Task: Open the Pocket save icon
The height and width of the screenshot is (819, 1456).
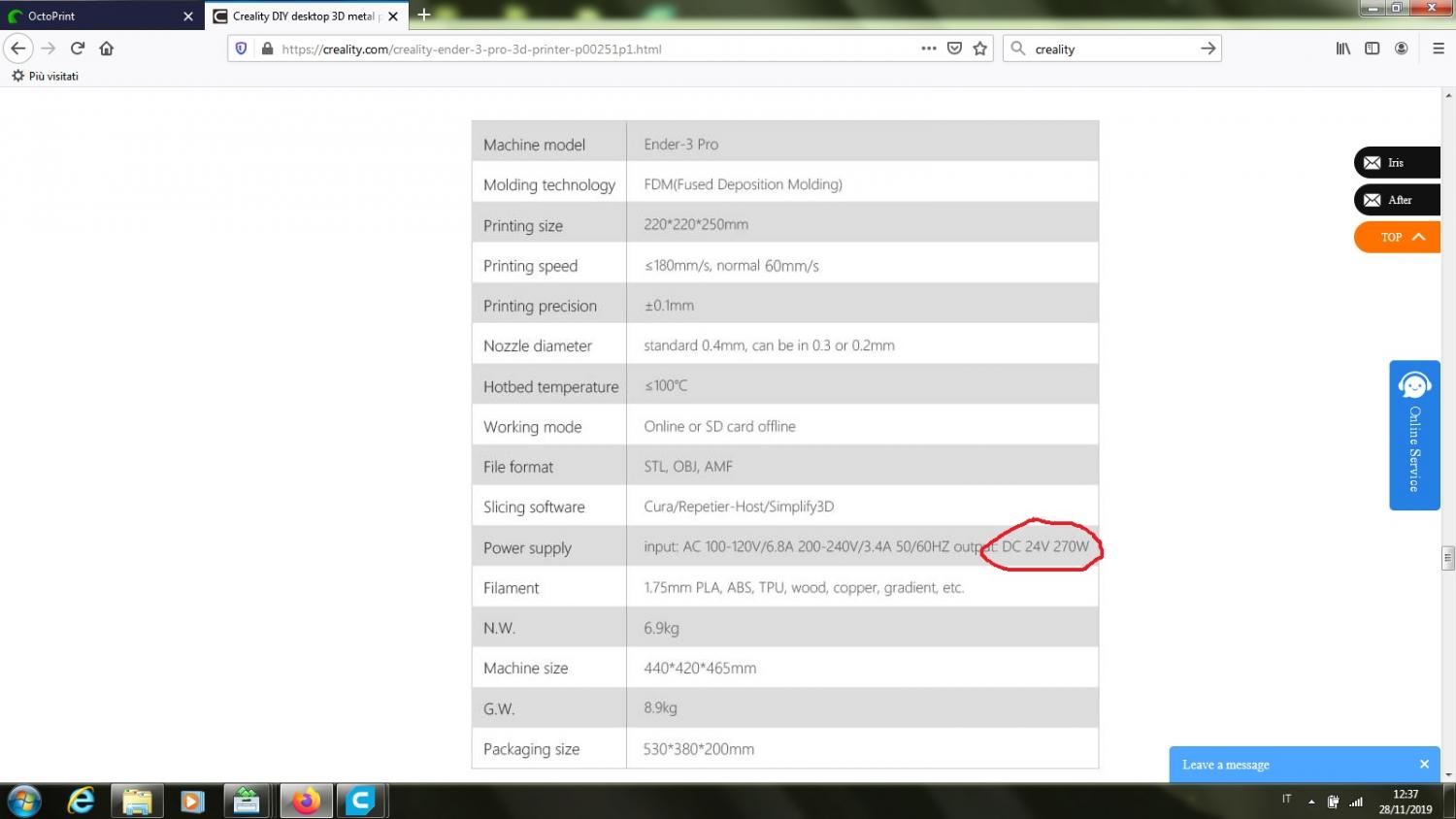Action: (954, 49)
